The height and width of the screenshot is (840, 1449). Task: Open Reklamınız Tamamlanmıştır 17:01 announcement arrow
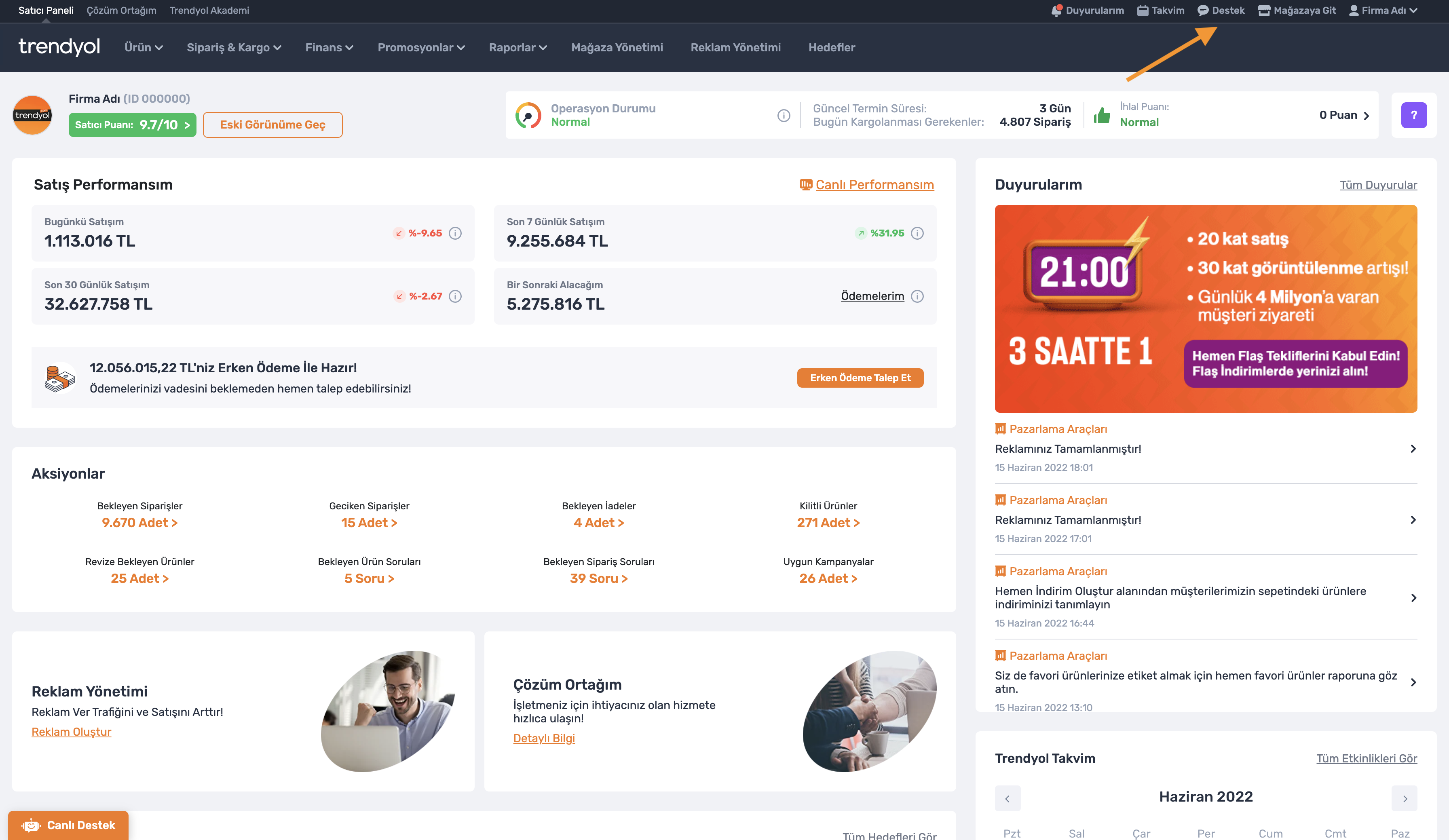click(1413, 520)
